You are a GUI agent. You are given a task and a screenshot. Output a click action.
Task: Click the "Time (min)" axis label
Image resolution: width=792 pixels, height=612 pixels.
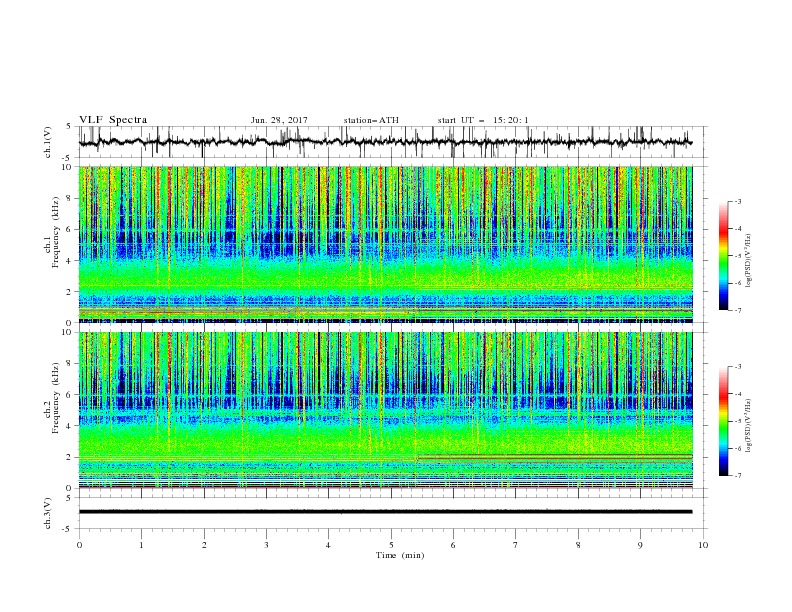click(x=400, y=555)
